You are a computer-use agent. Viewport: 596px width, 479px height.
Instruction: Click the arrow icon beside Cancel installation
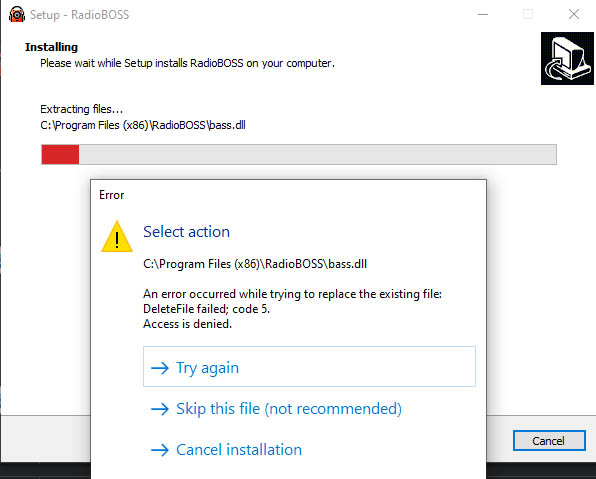[x=160, y=450]
